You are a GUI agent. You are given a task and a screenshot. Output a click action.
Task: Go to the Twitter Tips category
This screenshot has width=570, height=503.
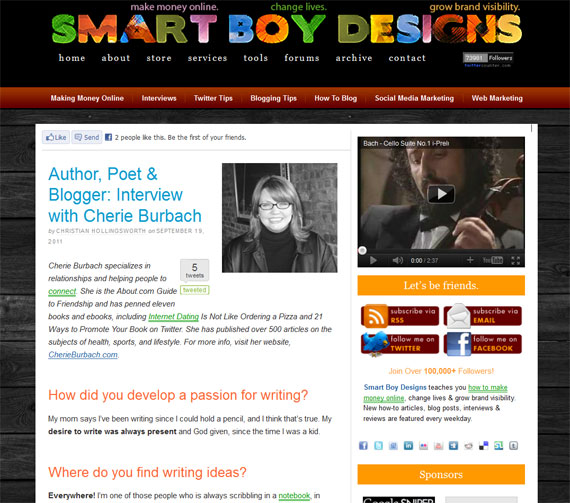click(213, 98)
